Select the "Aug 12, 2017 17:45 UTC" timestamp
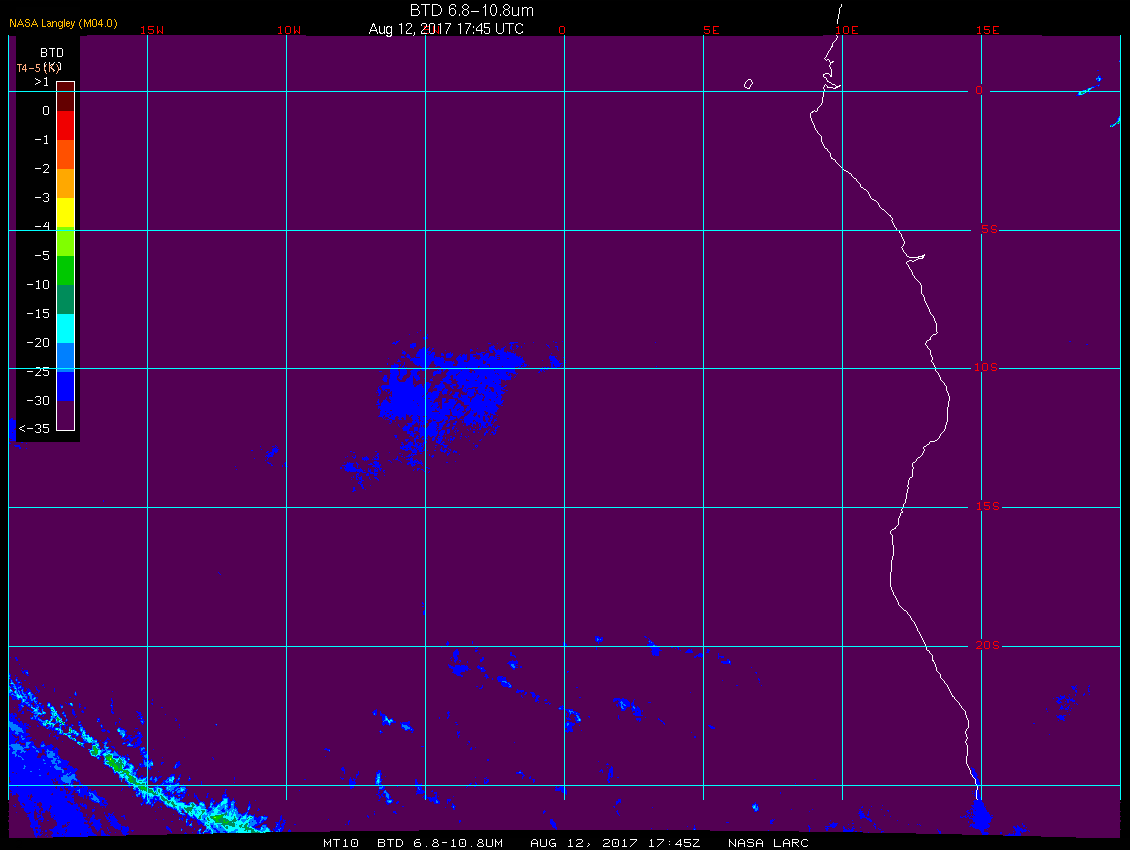1130x850 pixels. click(x=446, y=29)
